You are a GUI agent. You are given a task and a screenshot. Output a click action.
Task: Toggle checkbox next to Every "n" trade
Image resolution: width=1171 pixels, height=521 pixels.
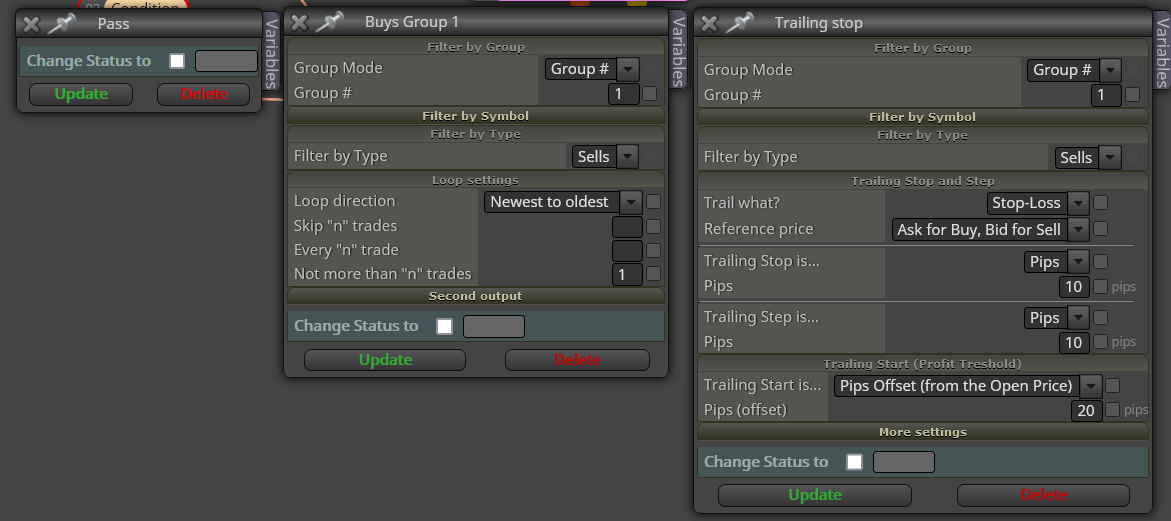653,250
